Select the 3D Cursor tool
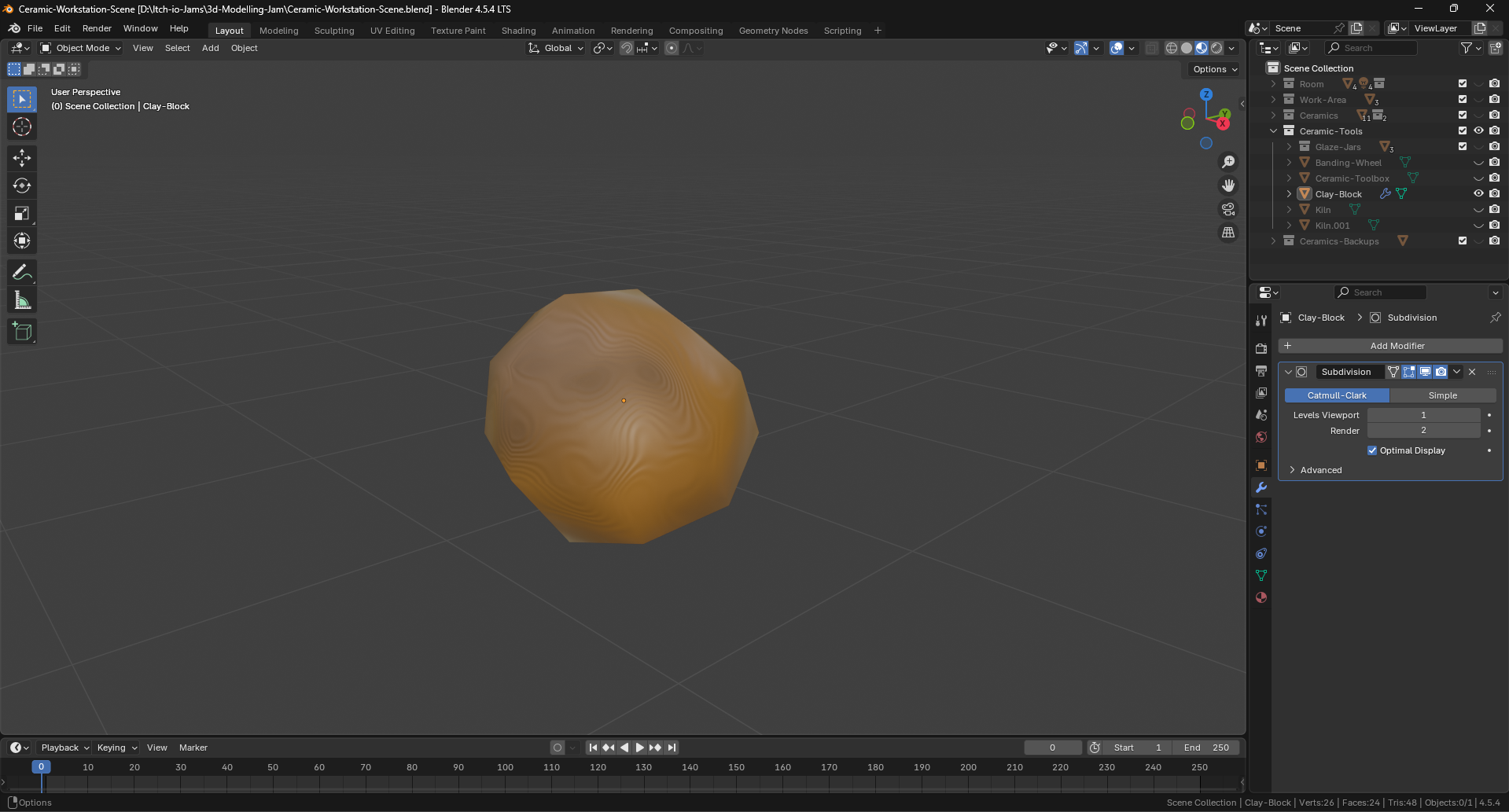The width and height of the screenshot is (1509, 812). pos(22,127)
